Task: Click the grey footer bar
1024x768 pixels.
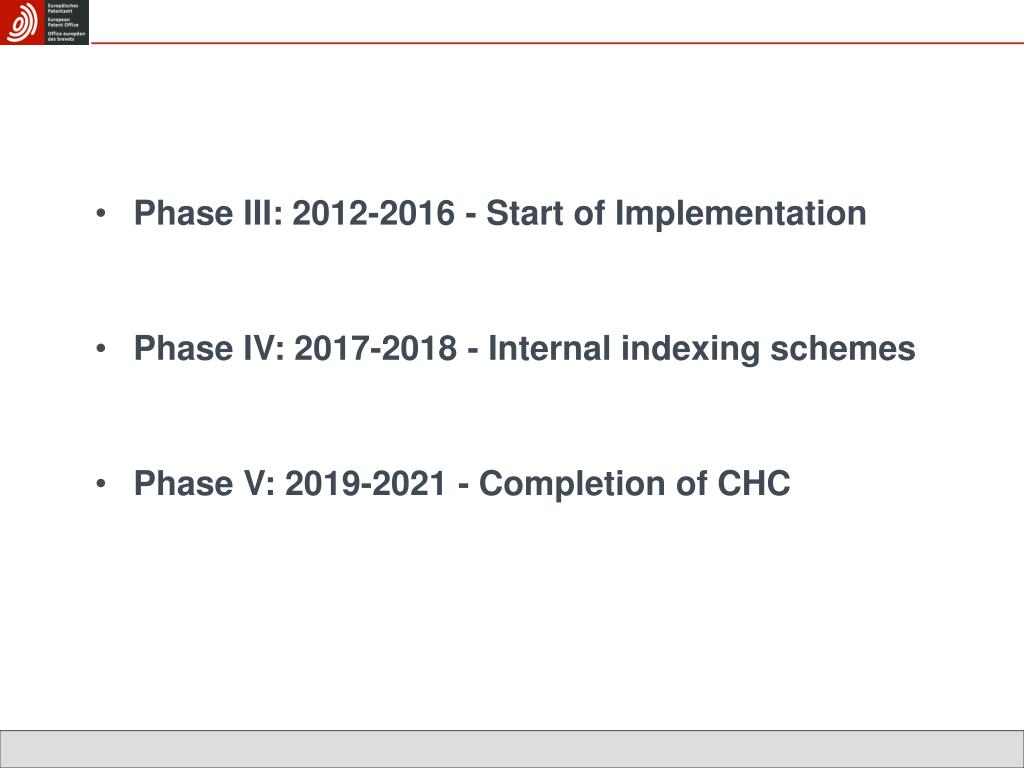Action: (x=512, y=748)
